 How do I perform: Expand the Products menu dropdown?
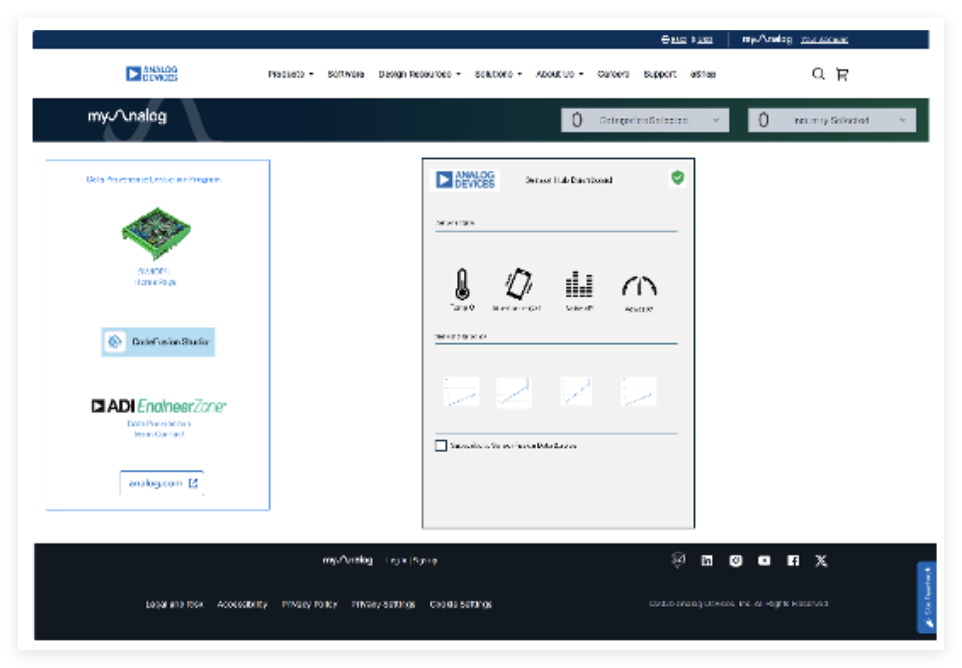point(290,74)
